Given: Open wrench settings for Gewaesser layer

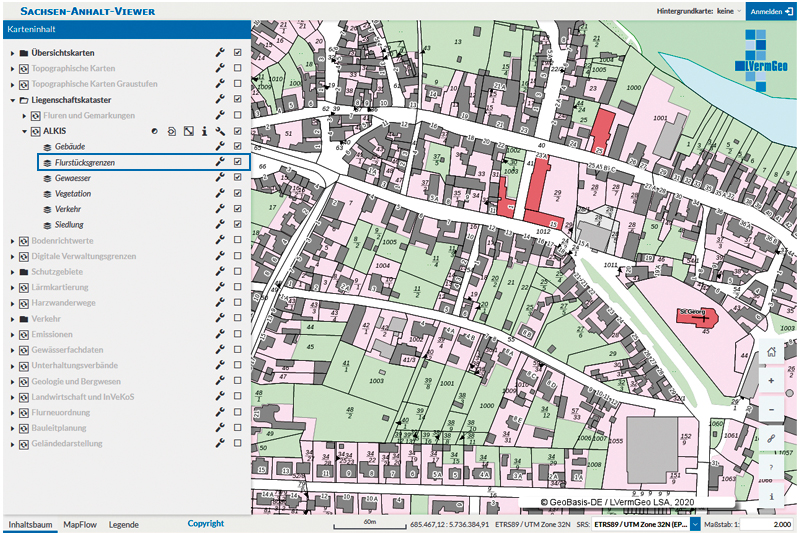Looking at the screenshot, I should click(x=220, y=177).
